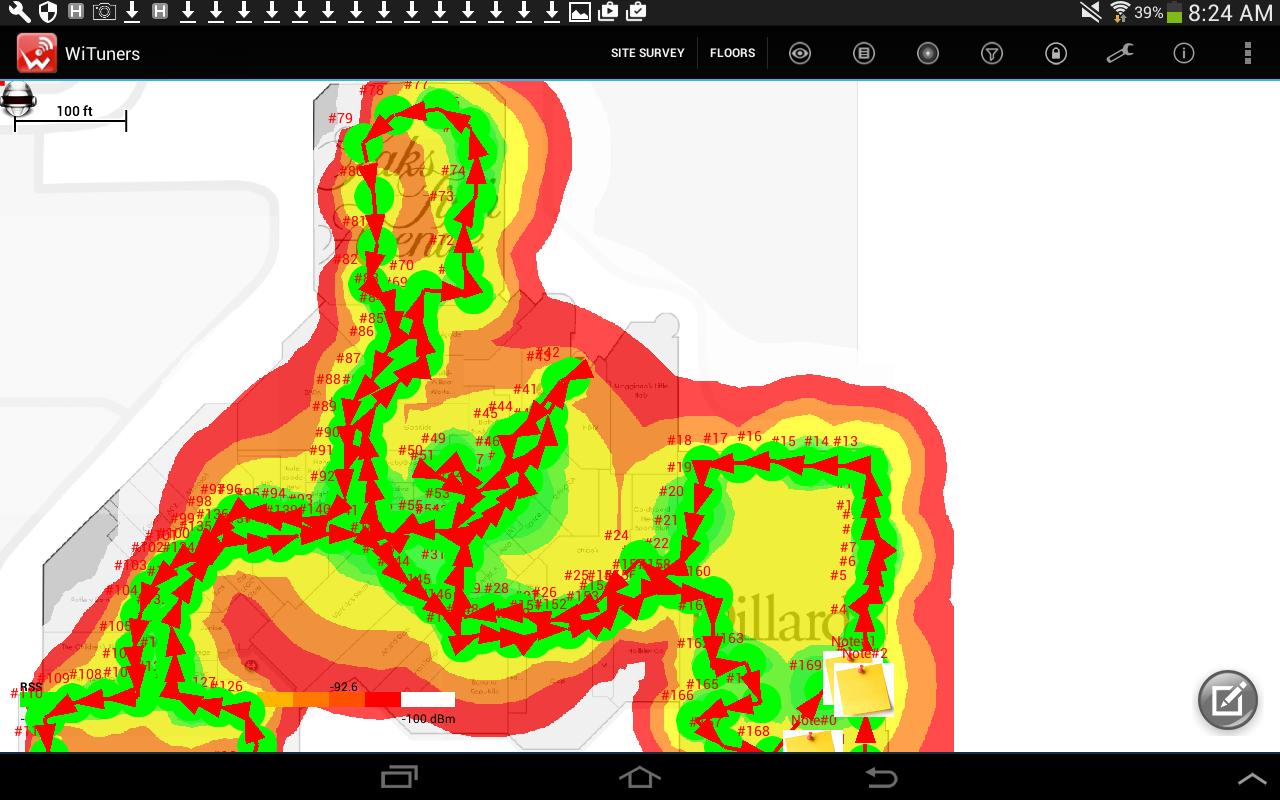The height and width of the screenshot is (800, 1280).
Task: Open the SITE SURVEY tab
Action: [x=648, y=54]
